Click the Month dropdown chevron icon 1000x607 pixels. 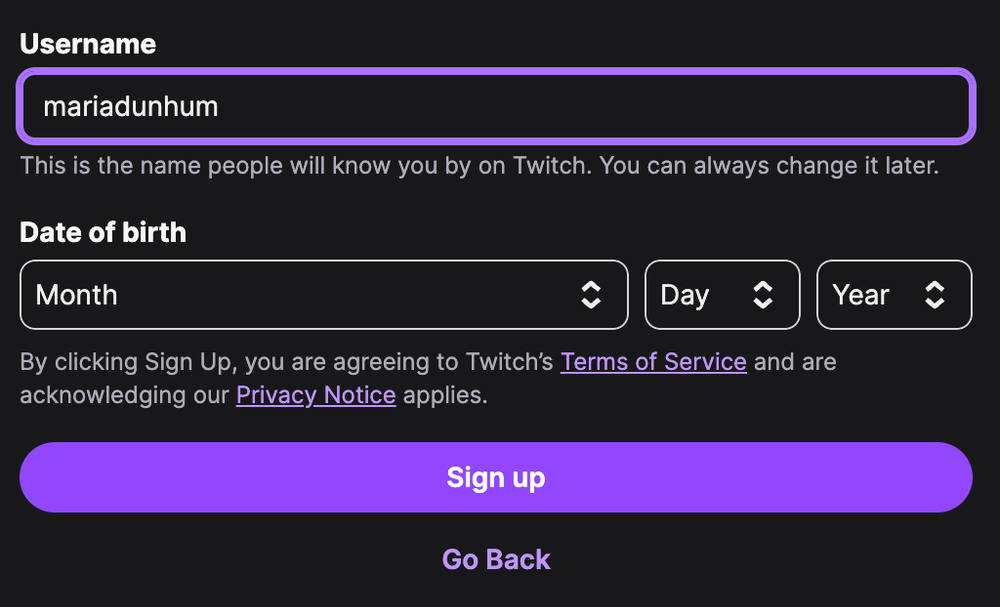tap(593, 294)
